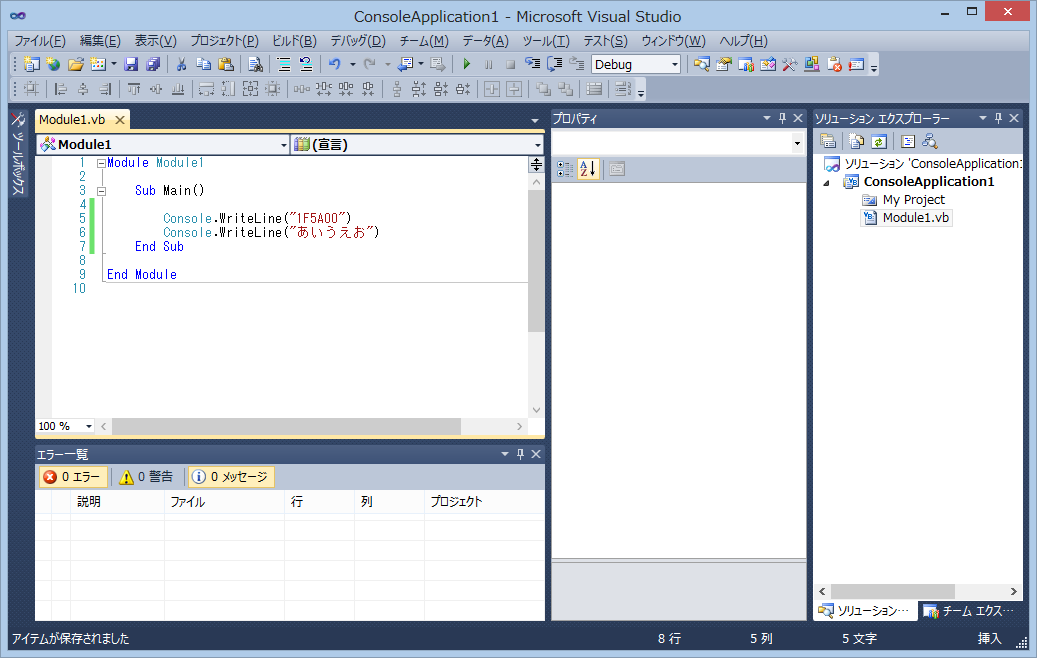Switch to the チーム エクスプローラー tab
The width and height of the screenshot is (1037, 658).
coord(968,610)
